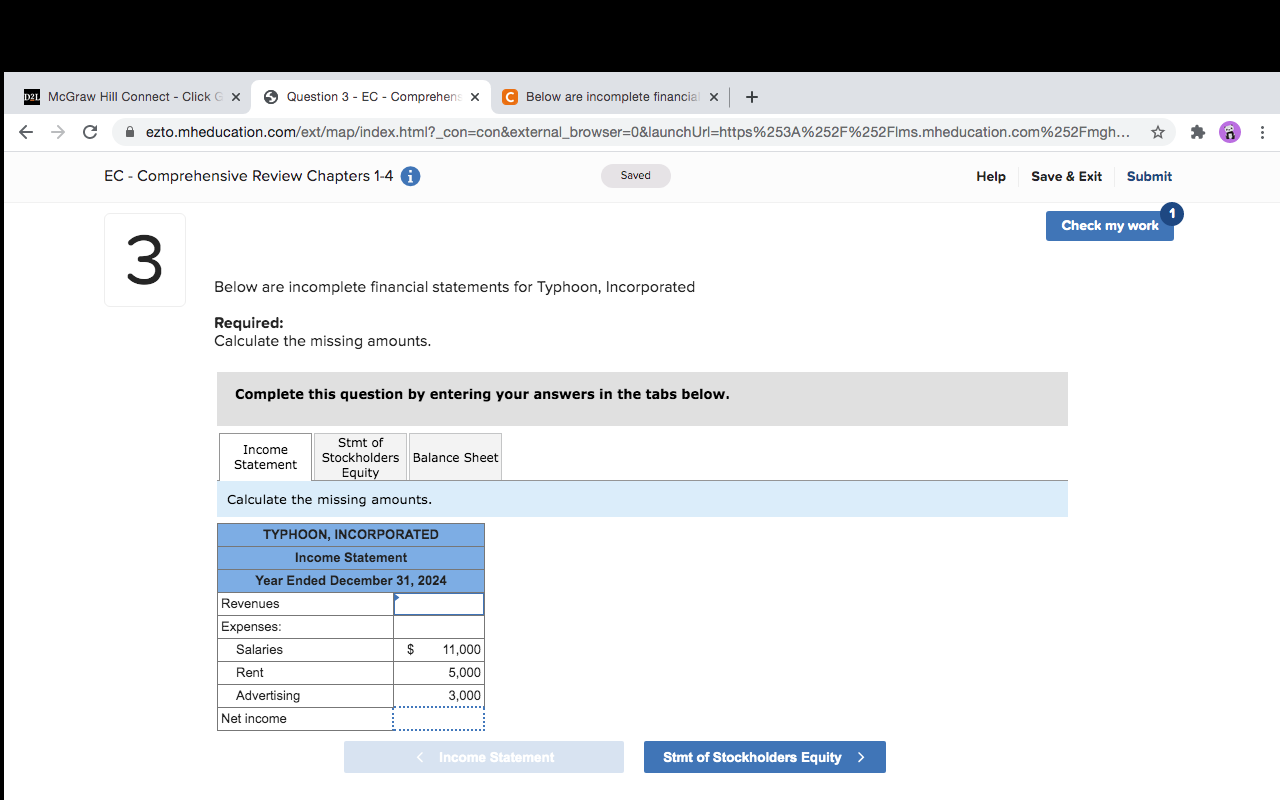1280x800 pixels.
Task: Click the Salaries amount 11,000 cell
Action: pyautogui.click(x=439, y=650)
